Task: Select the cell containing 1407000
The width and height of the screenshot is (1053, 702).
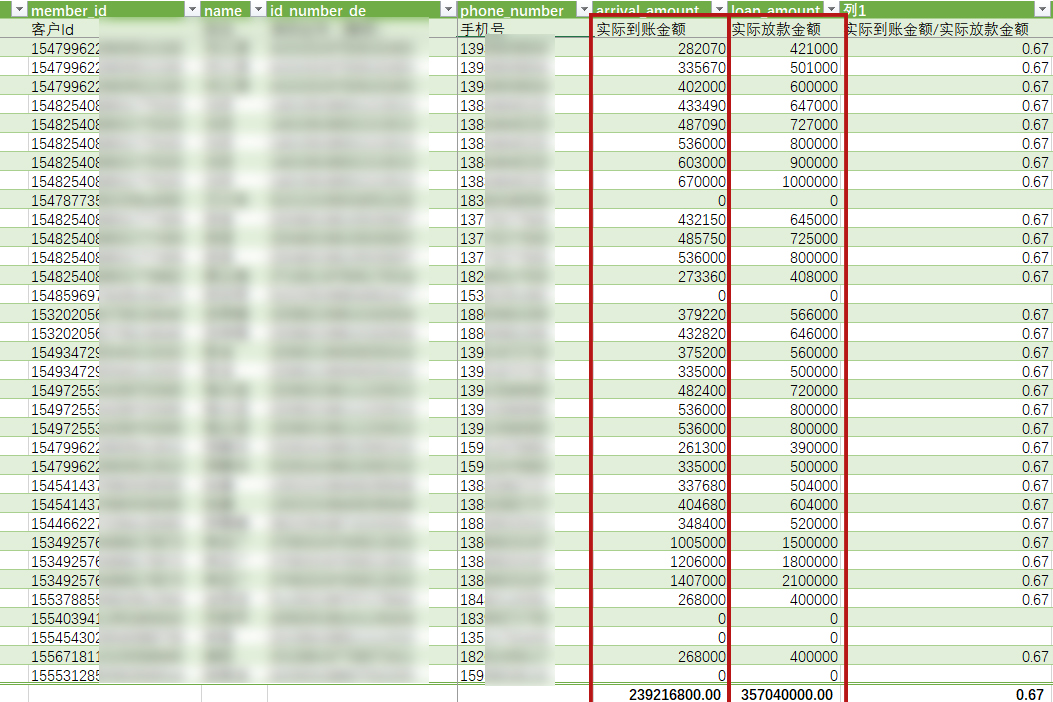Action: (x=659, y=580)
